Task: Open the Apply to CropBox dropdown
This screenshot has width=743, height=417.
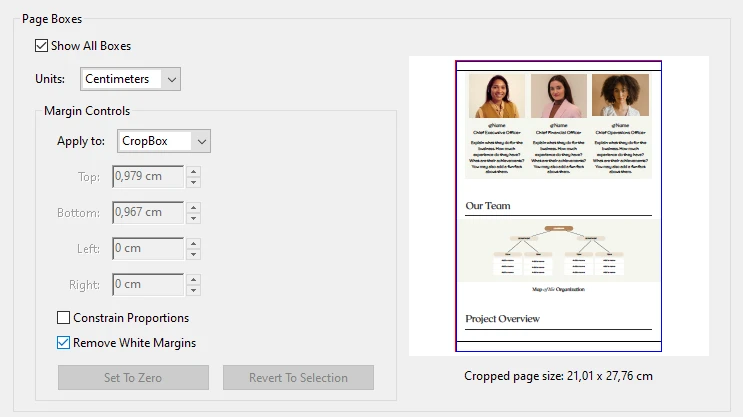Action: (164, 141)
